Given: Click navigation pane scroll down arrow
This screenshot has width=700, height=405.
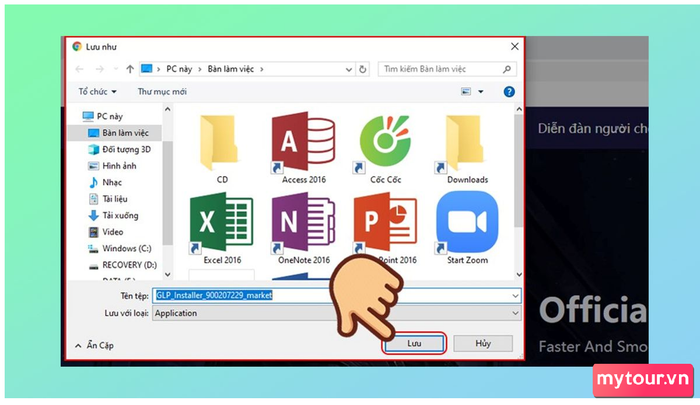Looking at the screenshot, I should 167,275.
